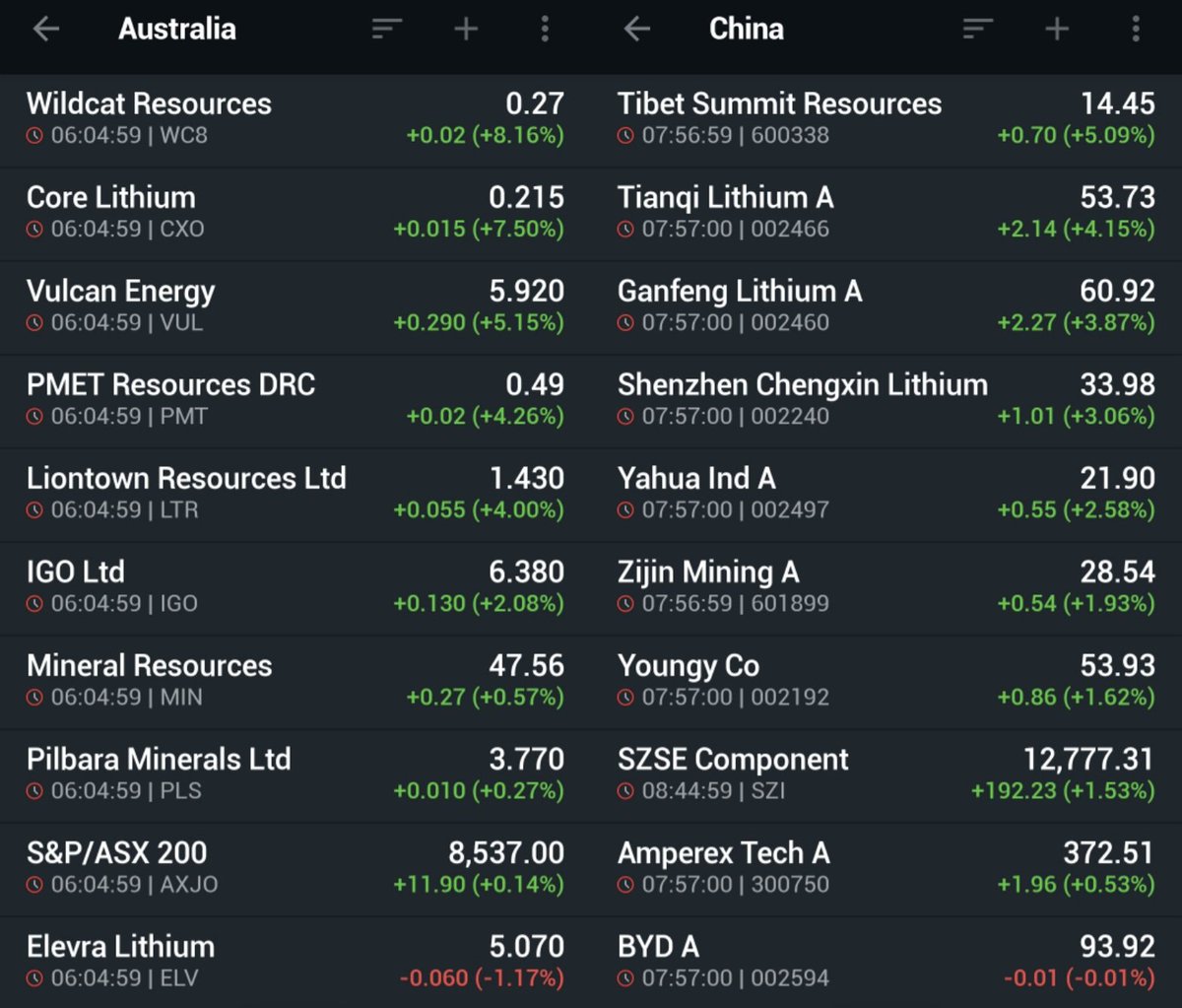Screen dimensions: 1182x1008
Task: Tap Mineral Resources price 47.56
Action: [527, 665]
